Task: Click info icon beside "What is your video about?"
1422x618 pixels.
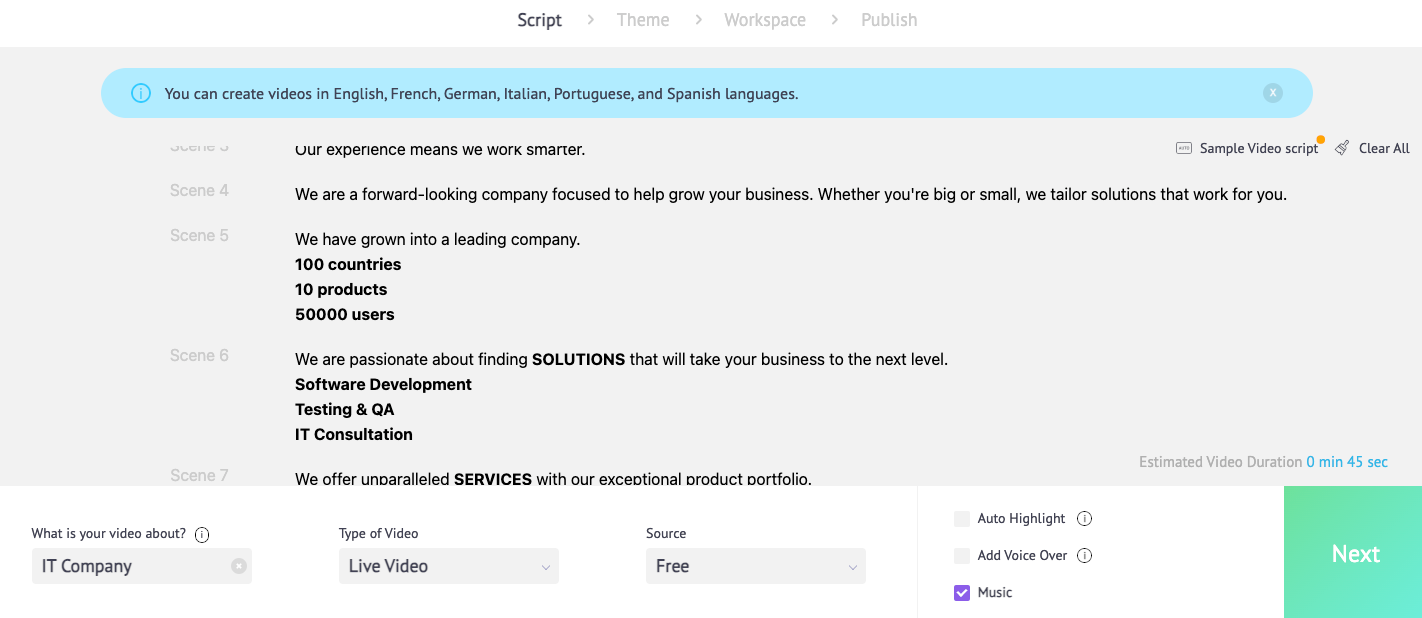Action: point(202,534)
